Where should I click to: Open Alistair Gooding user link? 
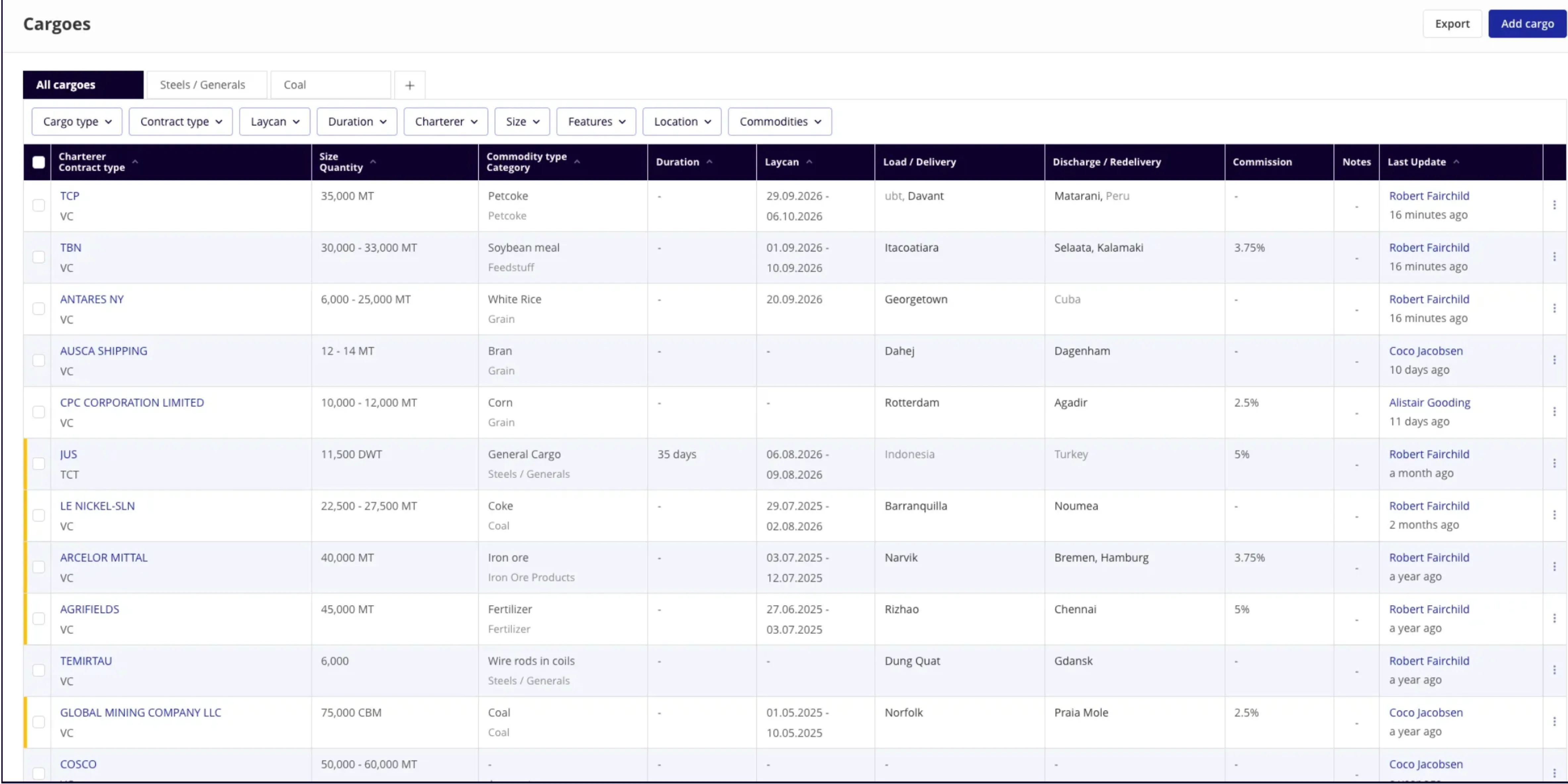[x=1429, y=403]
